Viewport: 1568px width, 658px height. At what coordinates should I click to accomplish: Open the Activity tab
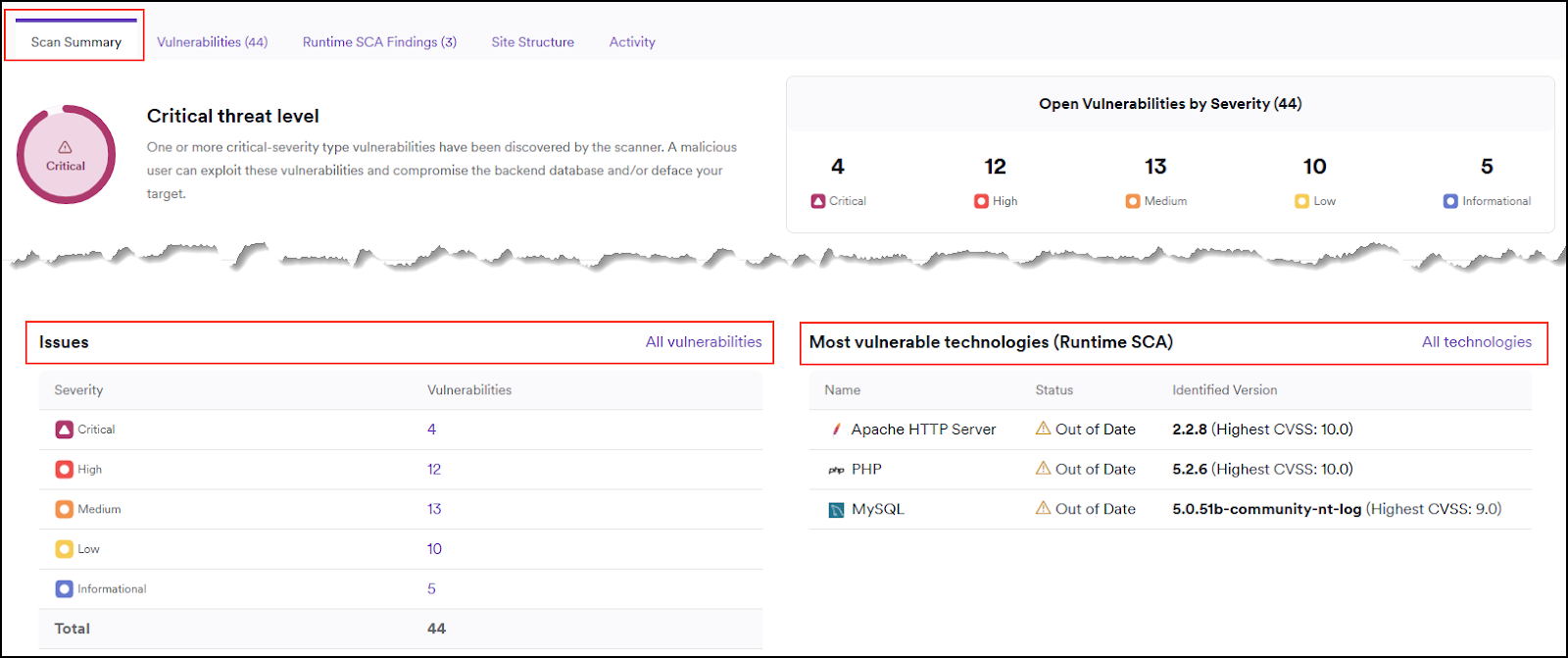tap(632, 42)
